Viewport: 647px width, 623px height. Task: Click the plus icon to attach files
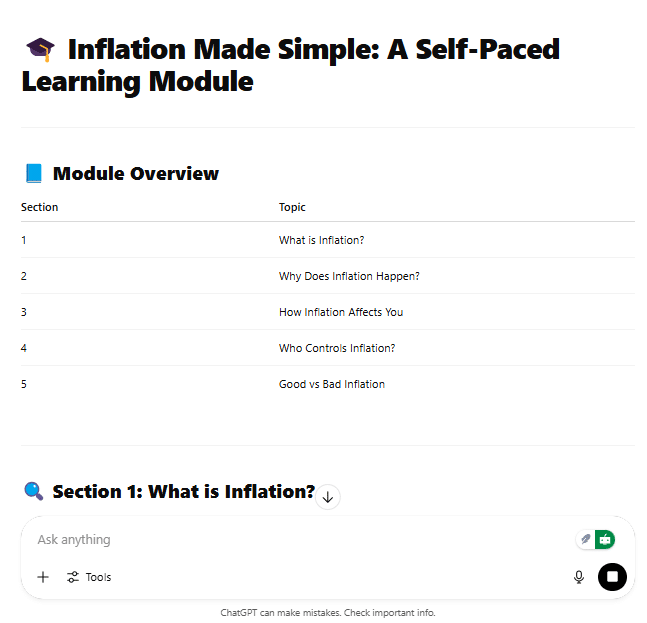(43, 577)
